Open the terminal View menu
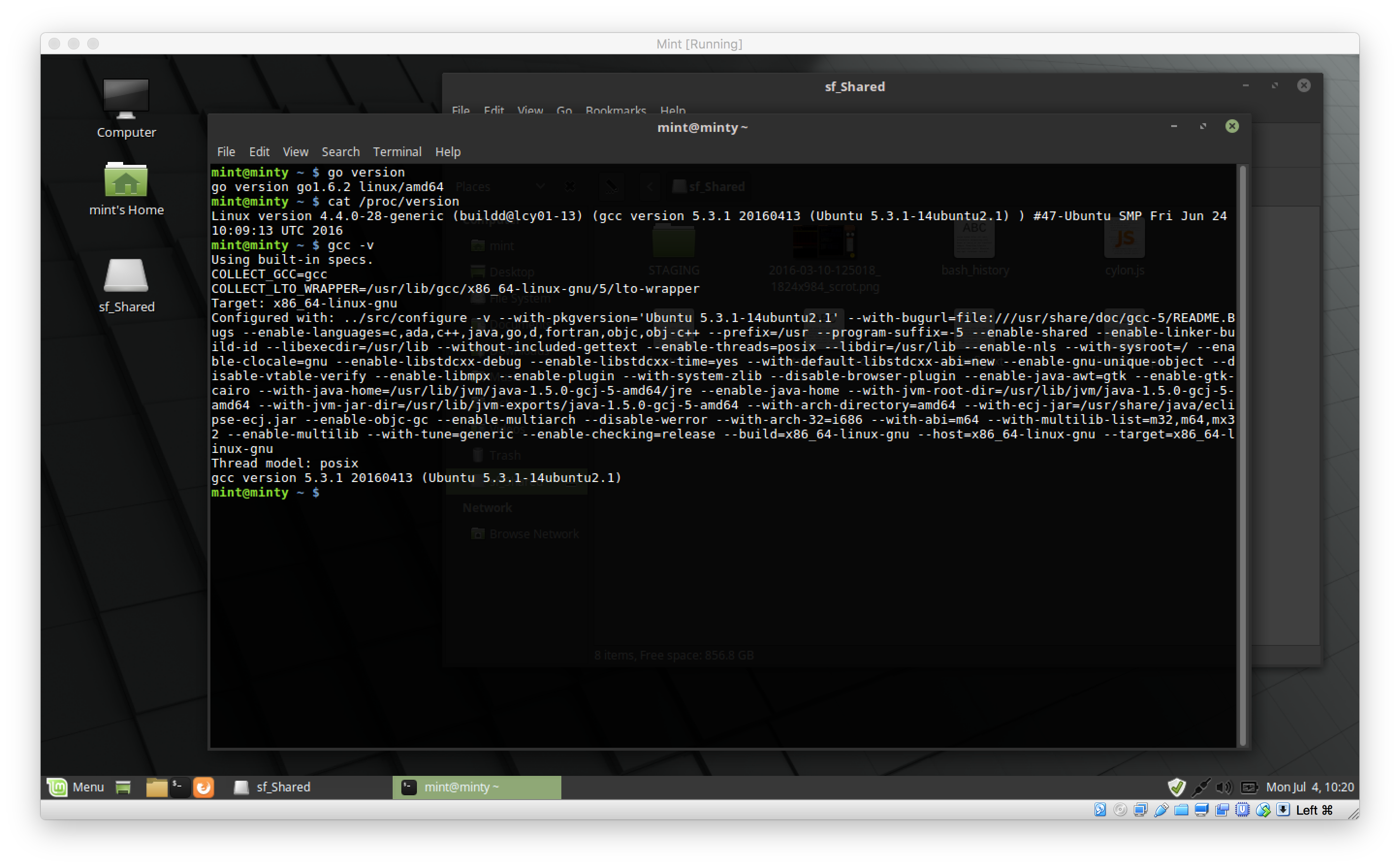1400x868 pixels. 296,152
